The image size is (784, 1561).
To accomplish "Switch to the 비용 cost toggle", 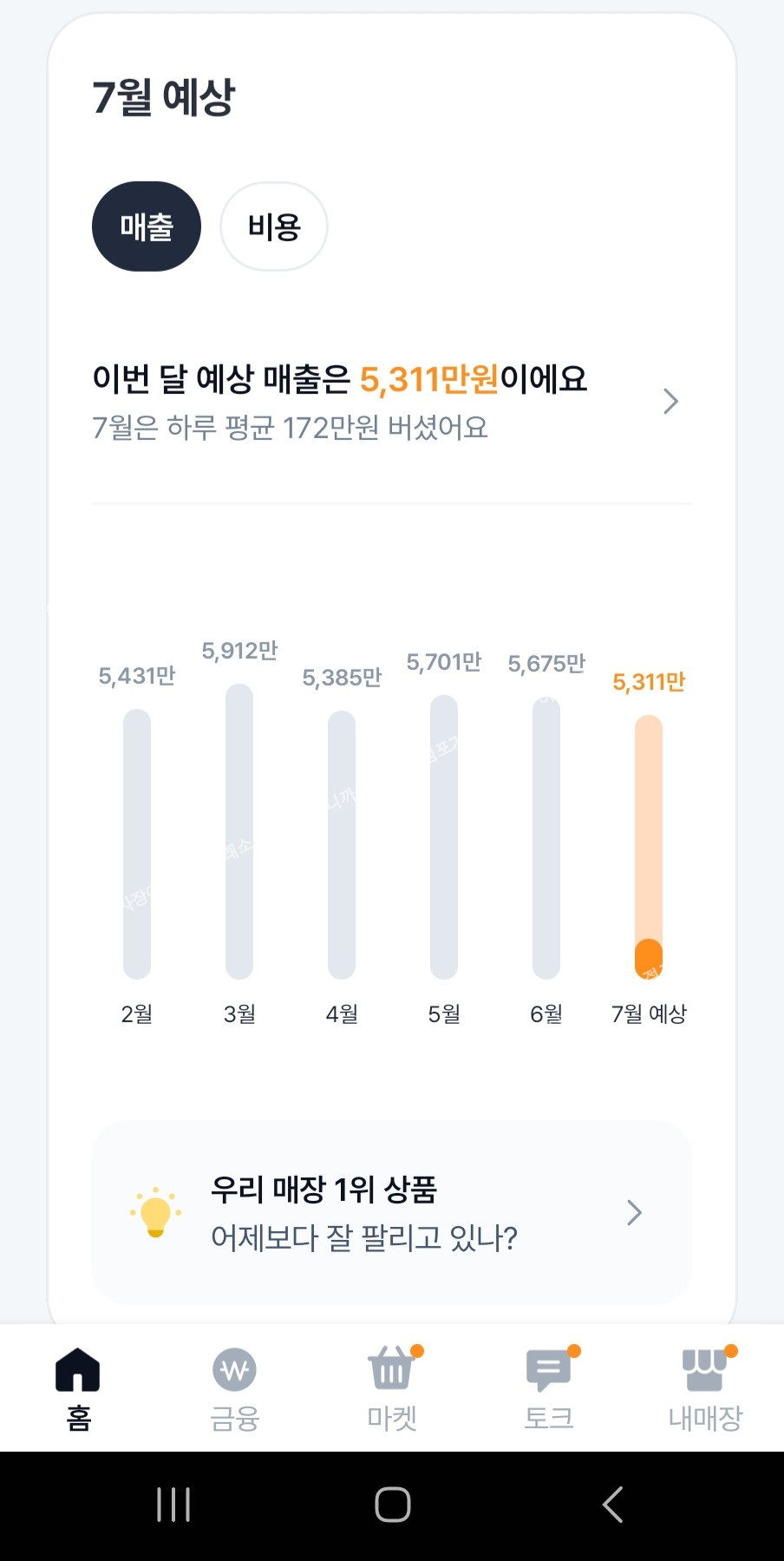I will [x=274, y=226].
